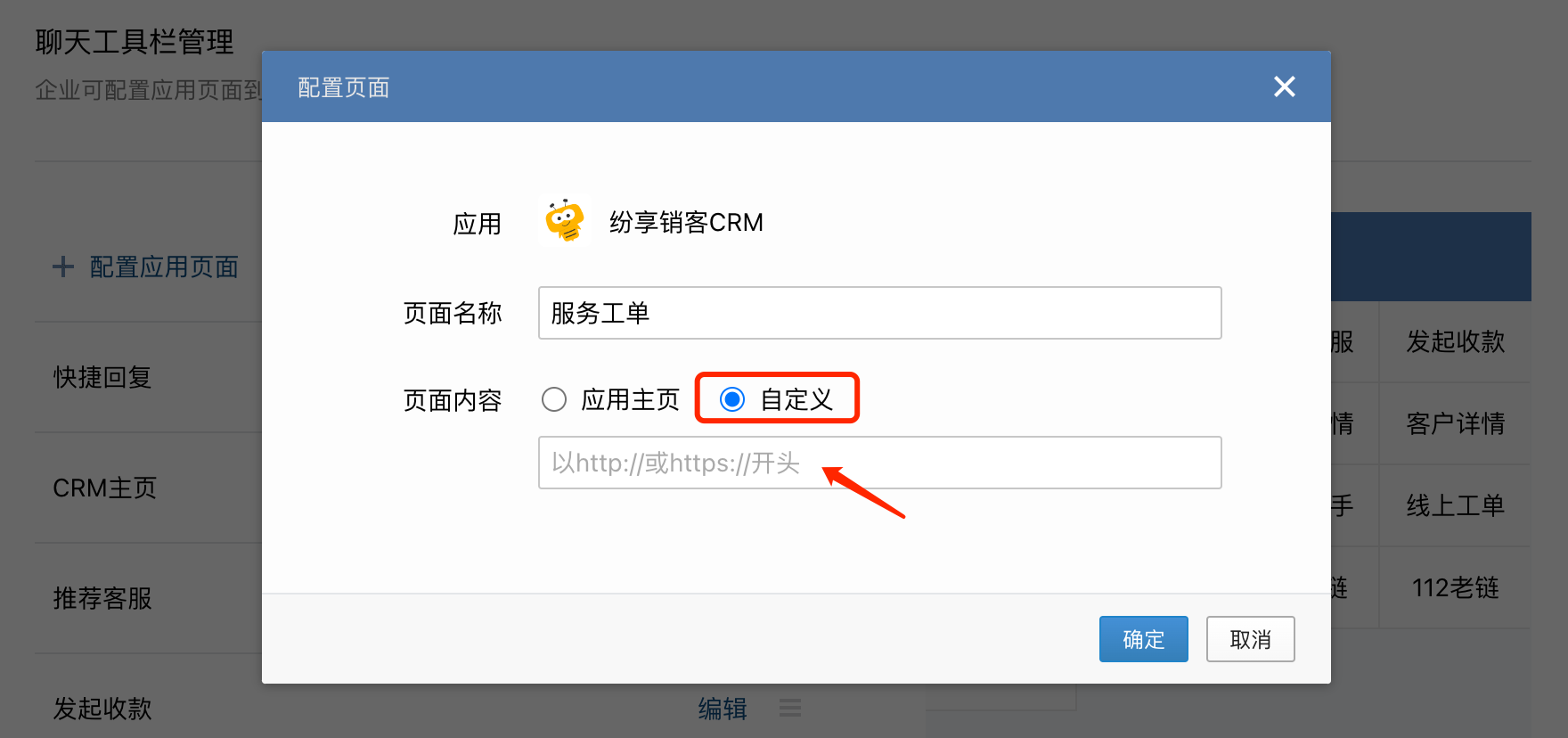The image size is (1568, 738).
Task: Focus the 页面名称 field containing 服务工单
Action: tap(879, 313)
